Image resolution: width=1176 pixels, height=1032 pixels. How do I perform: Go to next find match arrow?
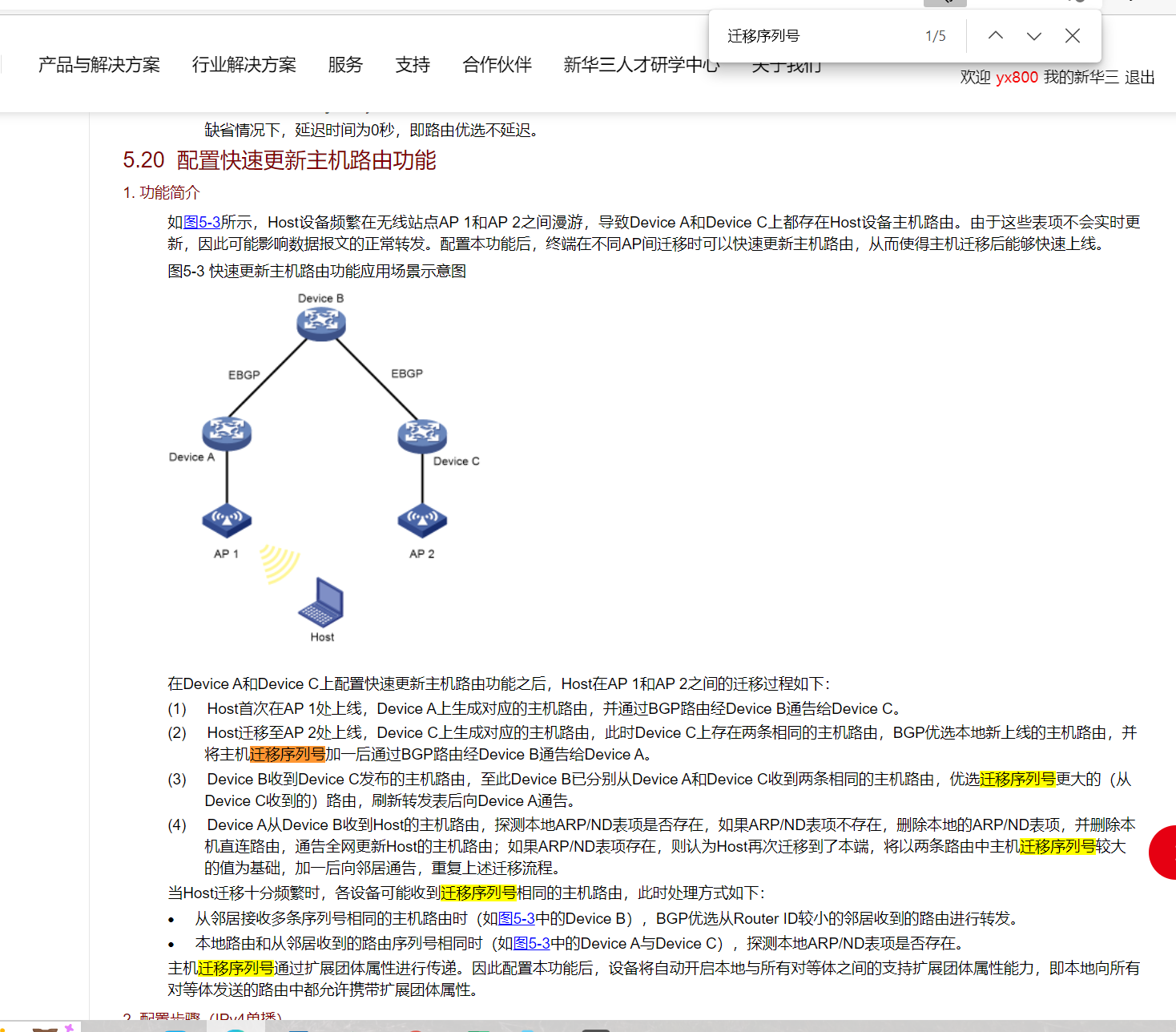[1034, 35]
